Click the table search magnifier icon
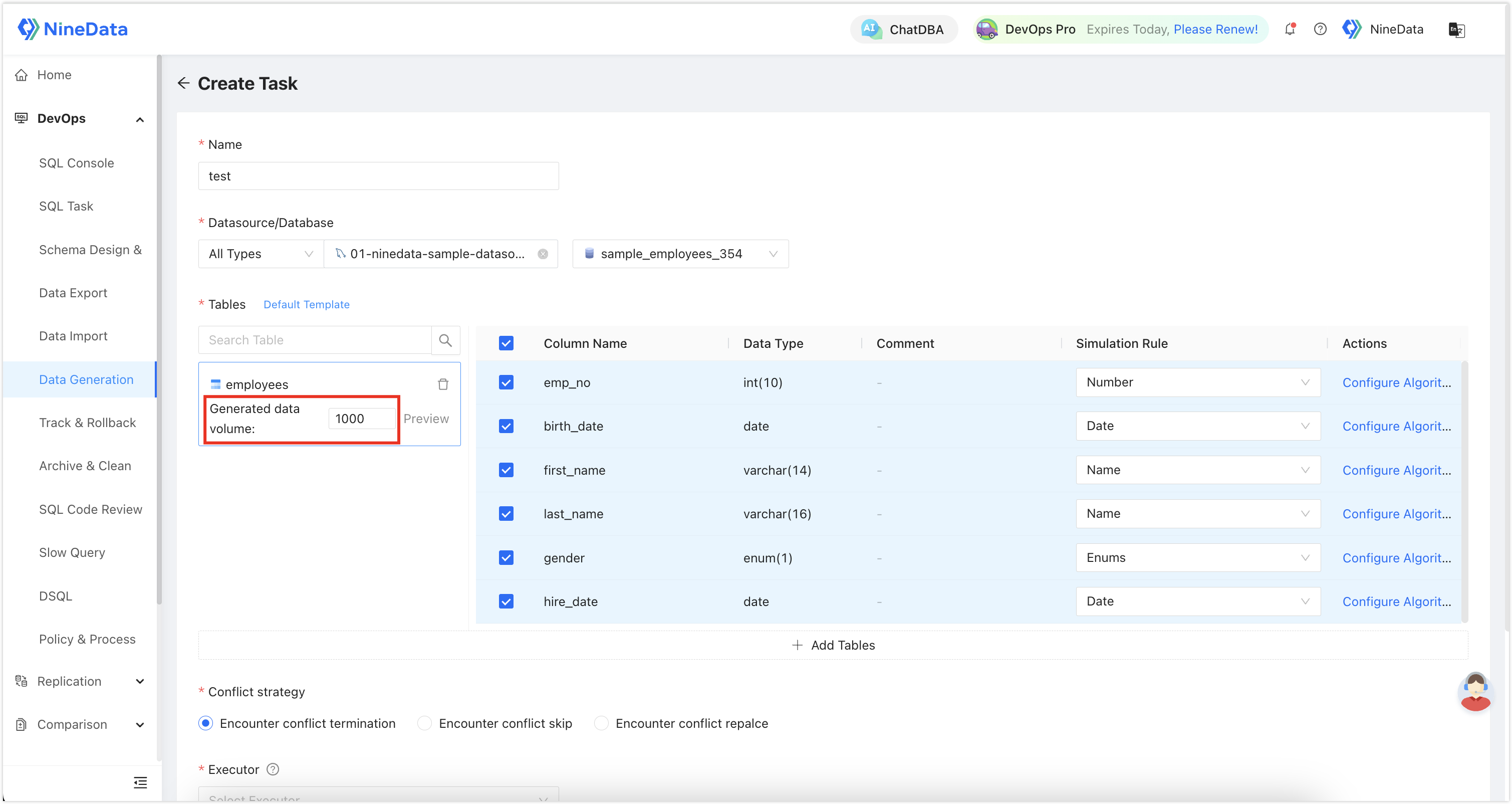Image resolution: width=1512 pixels, height=804 pixels. [x=445, y=340]
